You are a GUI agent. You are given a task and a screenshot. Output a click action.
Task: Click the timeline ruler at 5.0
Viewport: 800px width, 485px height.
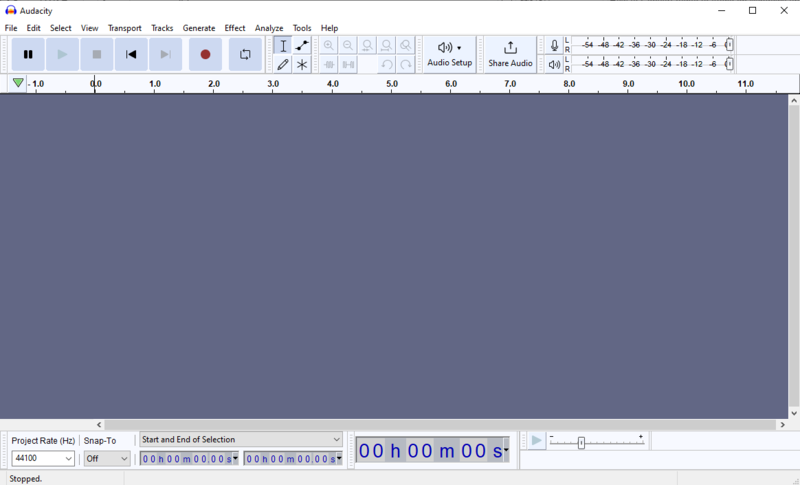coord(392,84)
